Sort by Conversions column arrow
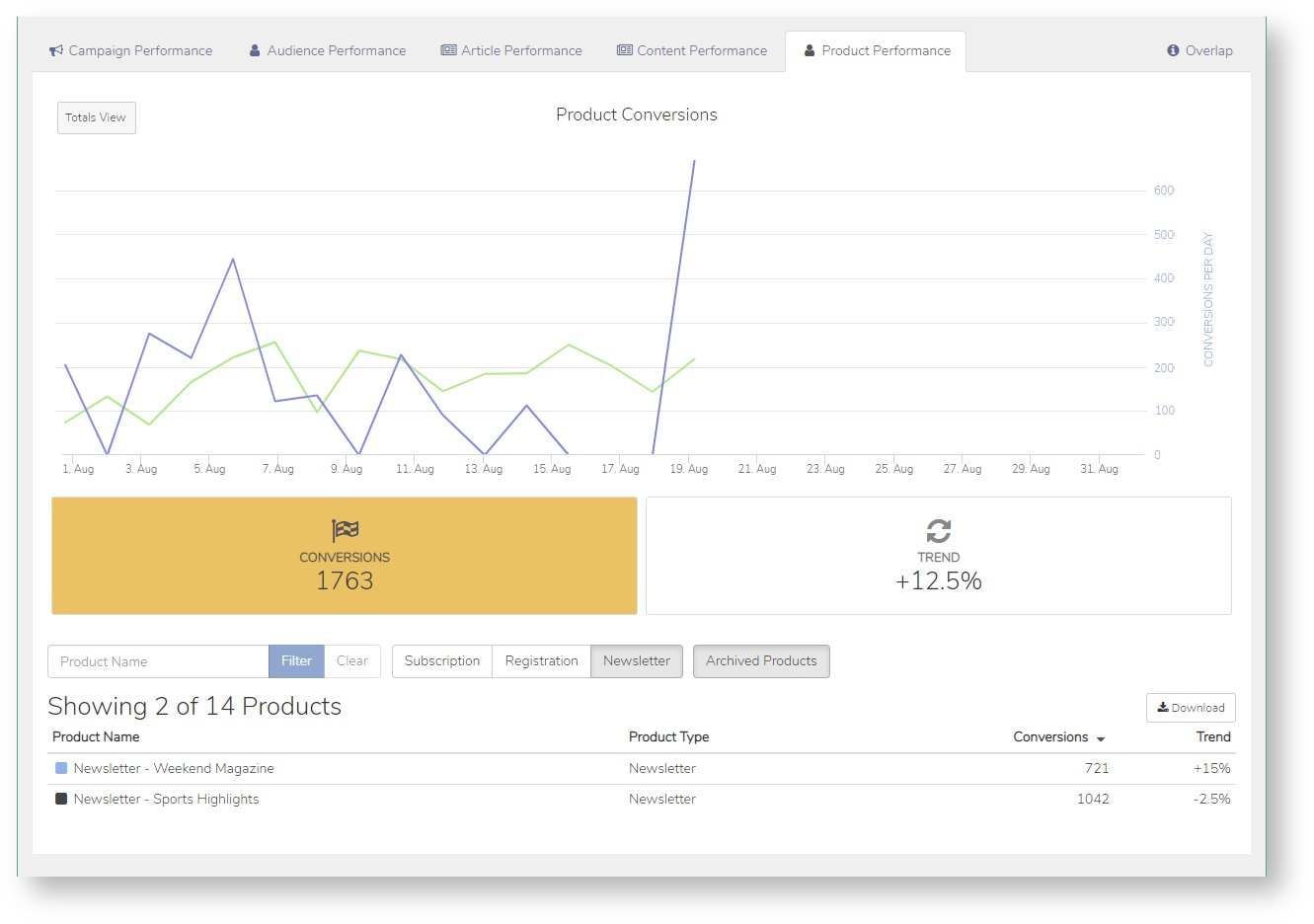 point(1101,738)
